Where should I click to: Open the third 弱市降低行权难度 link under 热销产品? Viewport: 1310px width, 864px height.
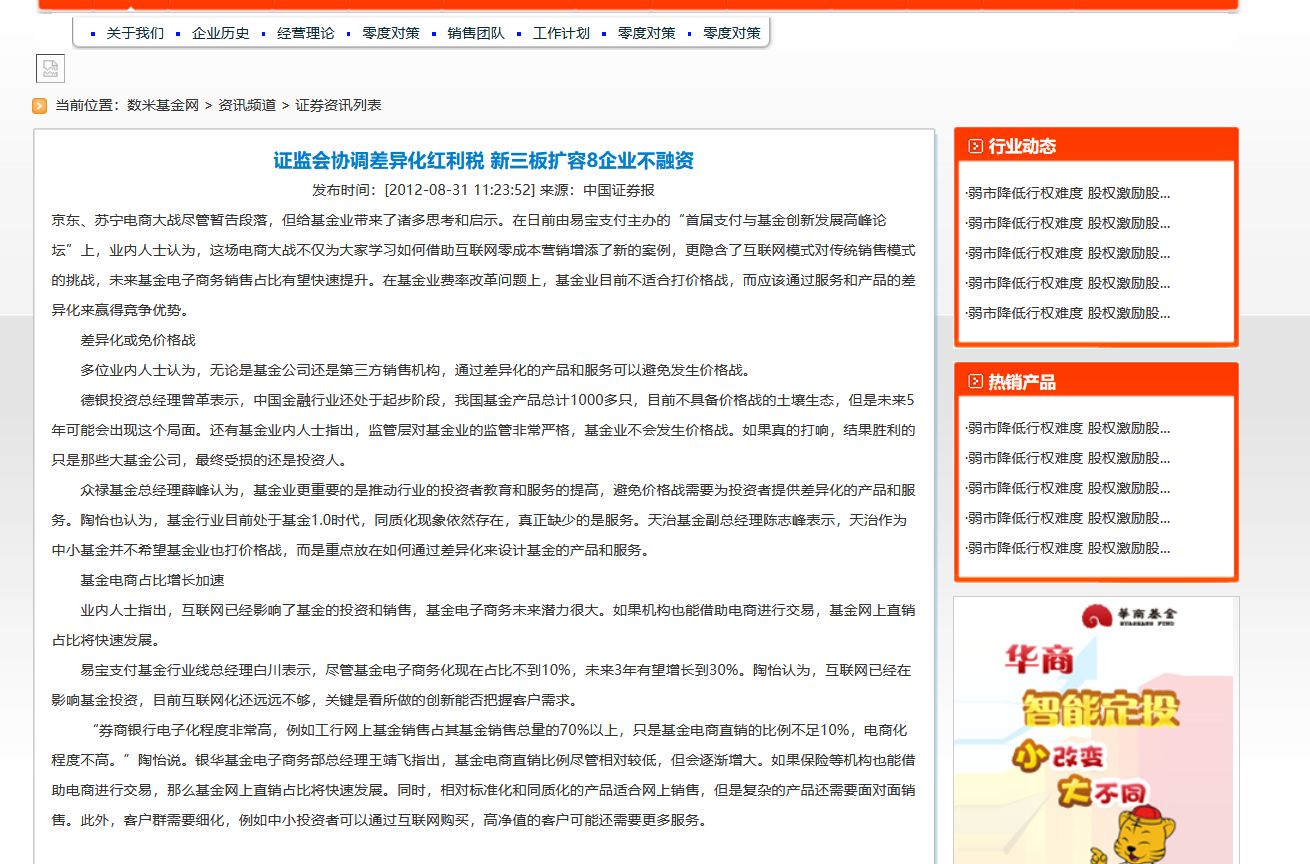coord(1067,488)
